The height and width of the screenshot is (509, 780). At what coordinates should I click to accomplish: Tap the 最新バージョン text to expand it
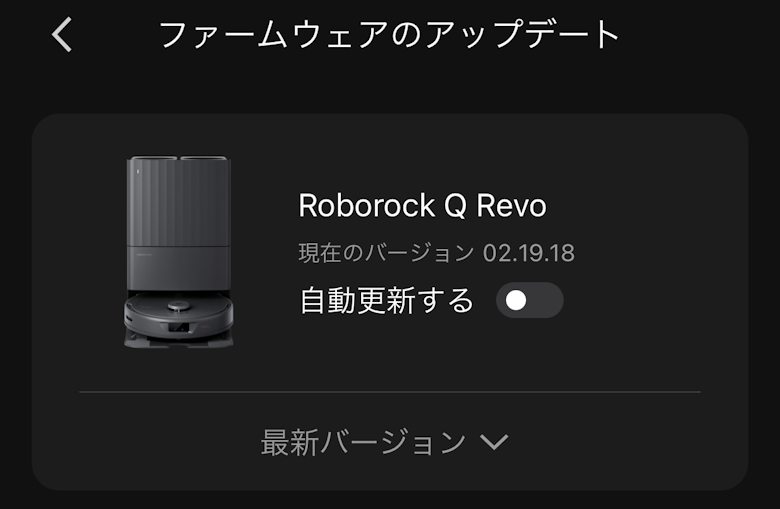[x=364, y=442]
